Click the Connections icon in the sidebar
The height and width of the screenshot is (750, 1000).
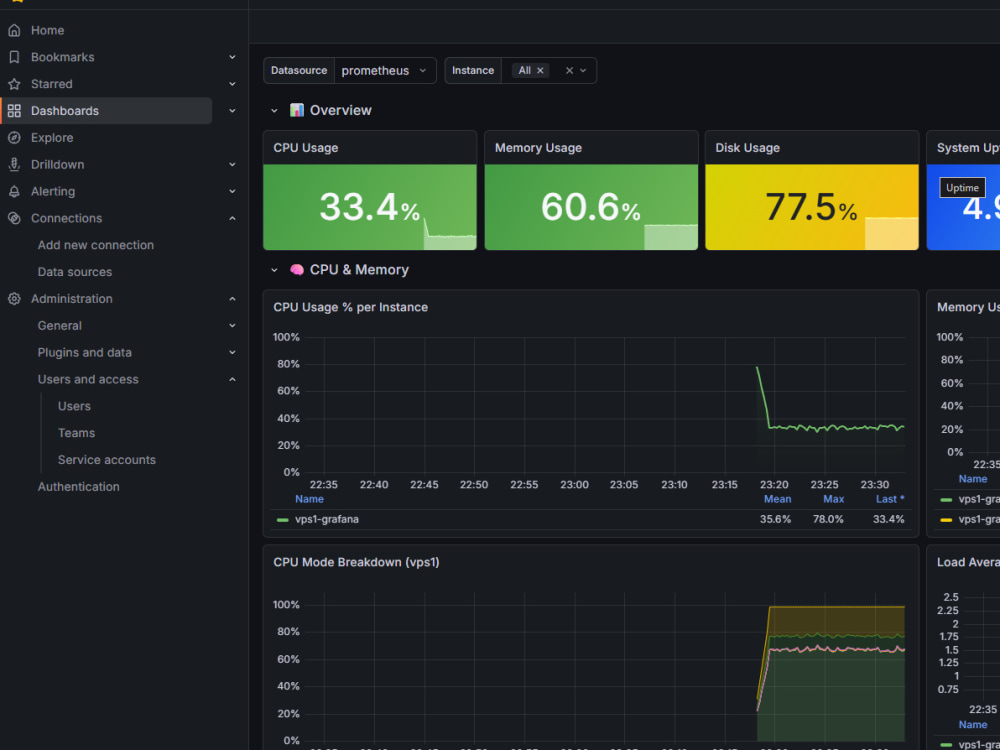click(x=14, y=217)
